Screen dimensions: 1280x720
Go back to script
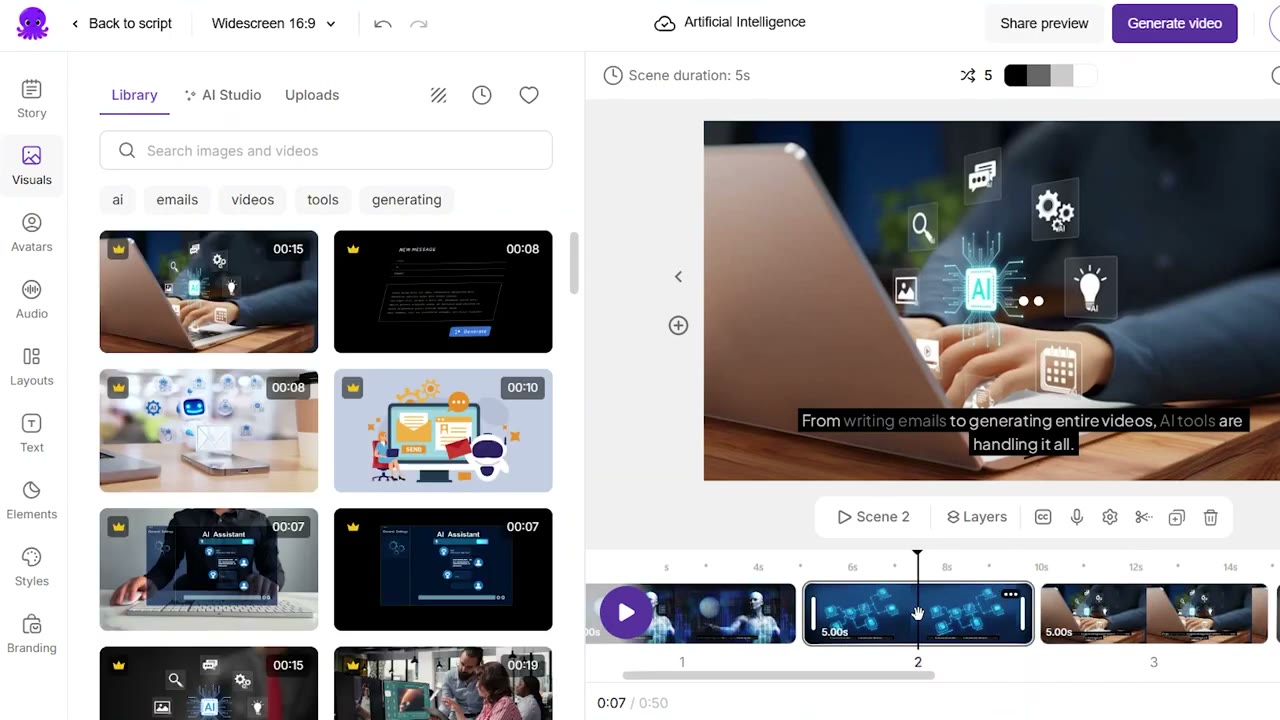coord(121,23)
